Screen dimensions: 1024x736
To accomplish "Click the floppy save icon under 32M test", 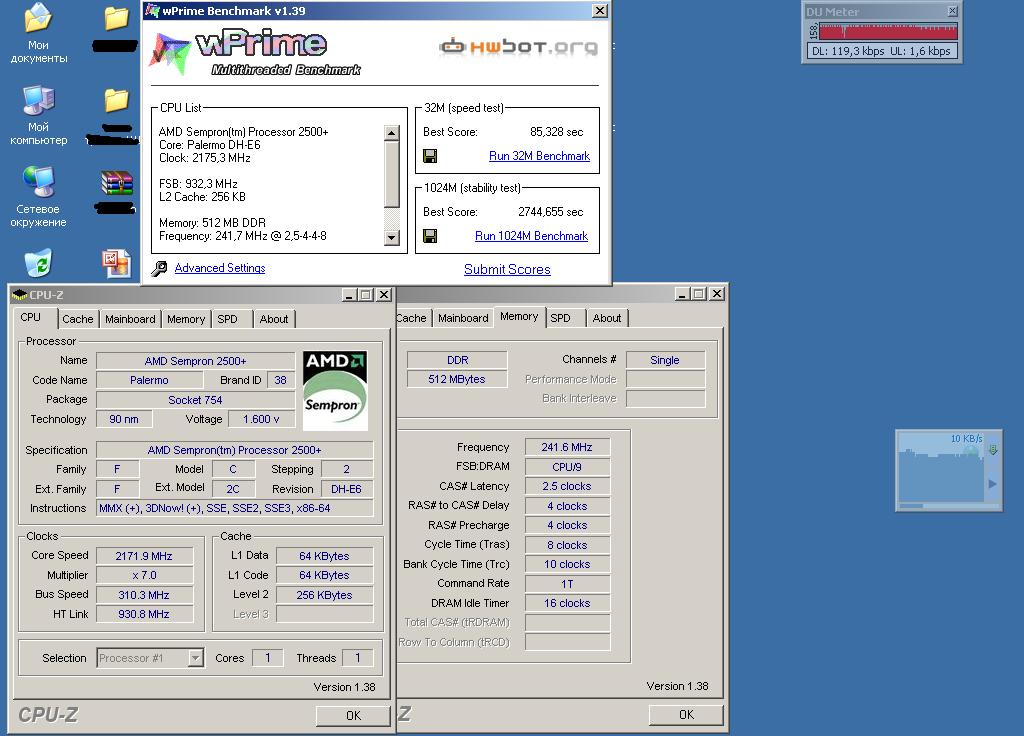I will point(430,155).
